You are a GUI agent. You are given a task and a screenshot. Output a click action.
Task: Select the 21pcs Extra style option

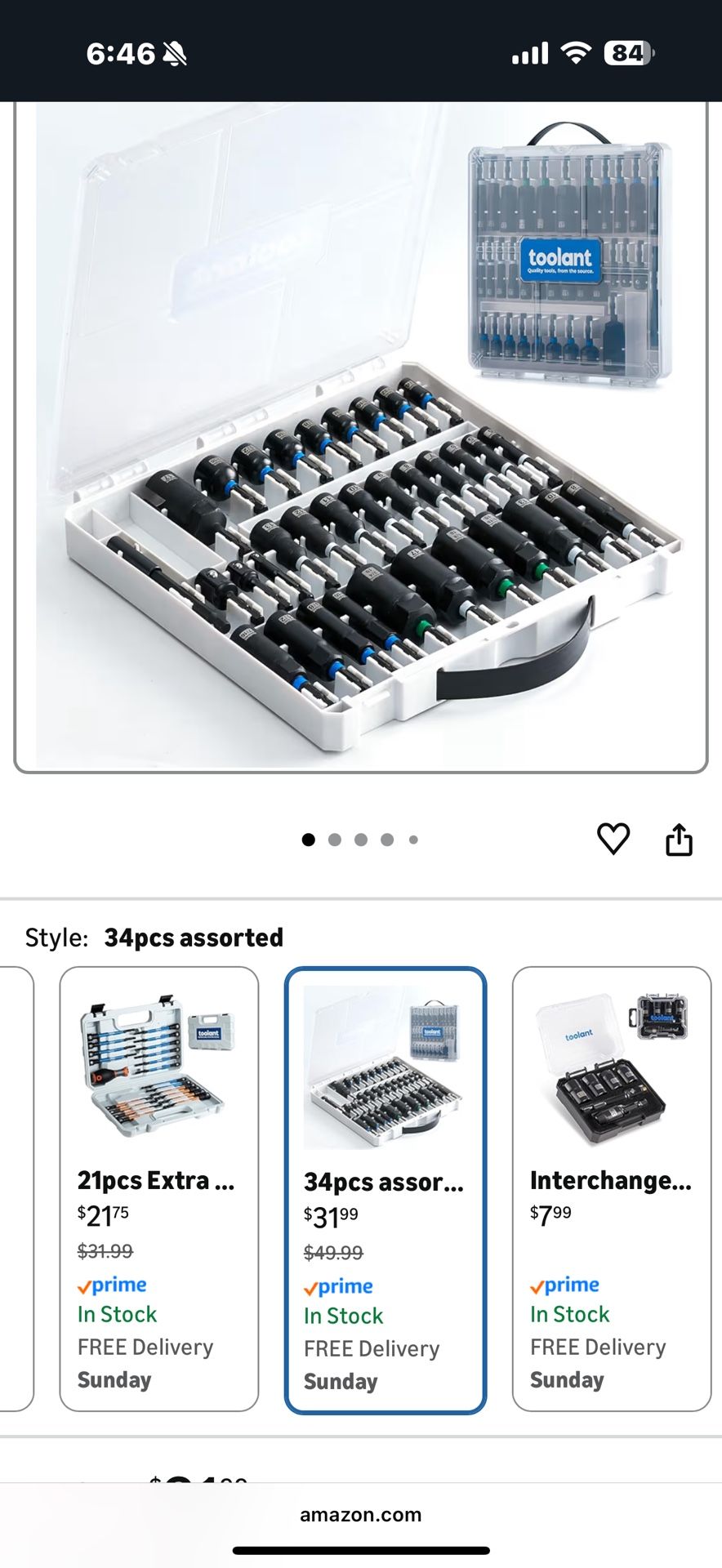pos(159,1188)
